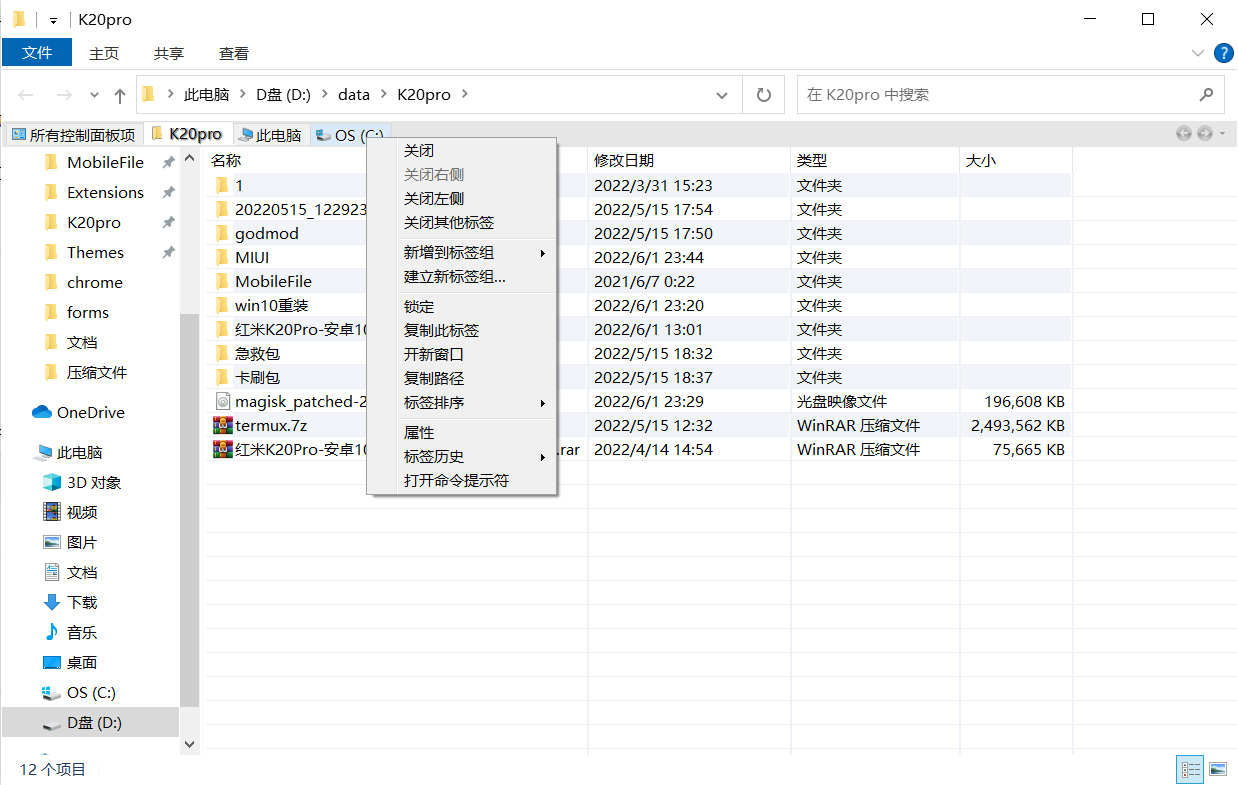This screenshot has width=1238, height=785.
Task: Click 此电脑 in breadcrumb path
Action: coord(206,95)
